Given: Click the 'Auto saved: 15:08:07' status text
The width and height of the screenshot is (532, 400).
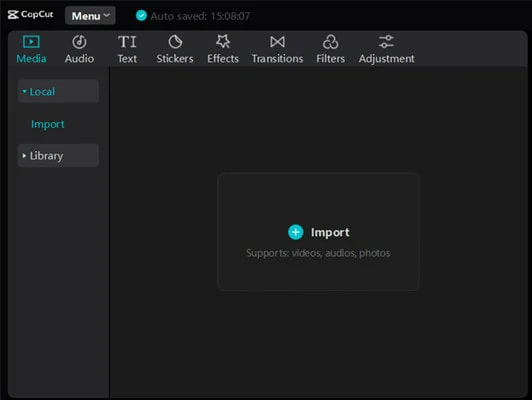Looking at the screenshot, I should tap(200, 16).
